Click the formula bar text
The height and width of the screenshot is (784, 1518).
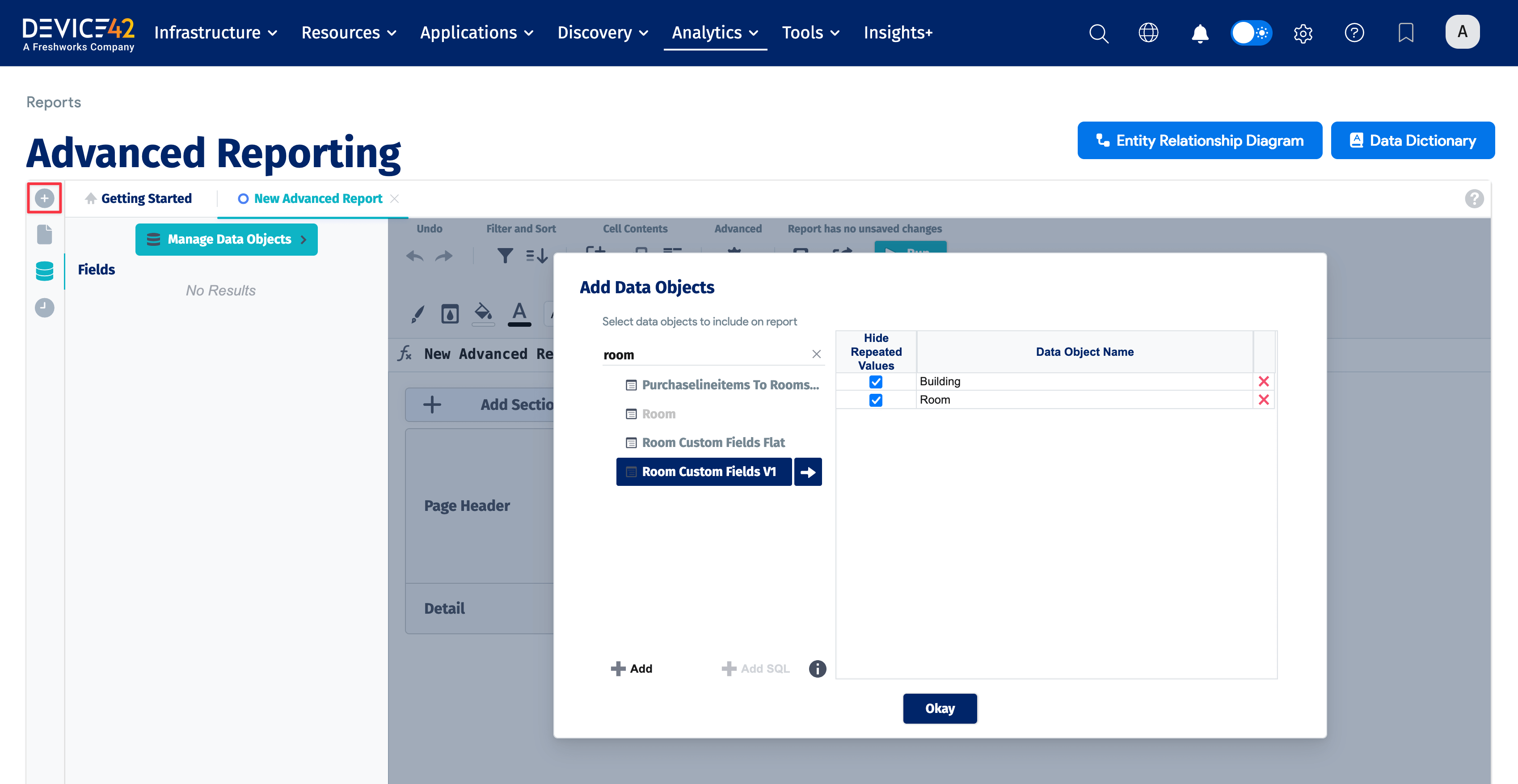[488, 354]
